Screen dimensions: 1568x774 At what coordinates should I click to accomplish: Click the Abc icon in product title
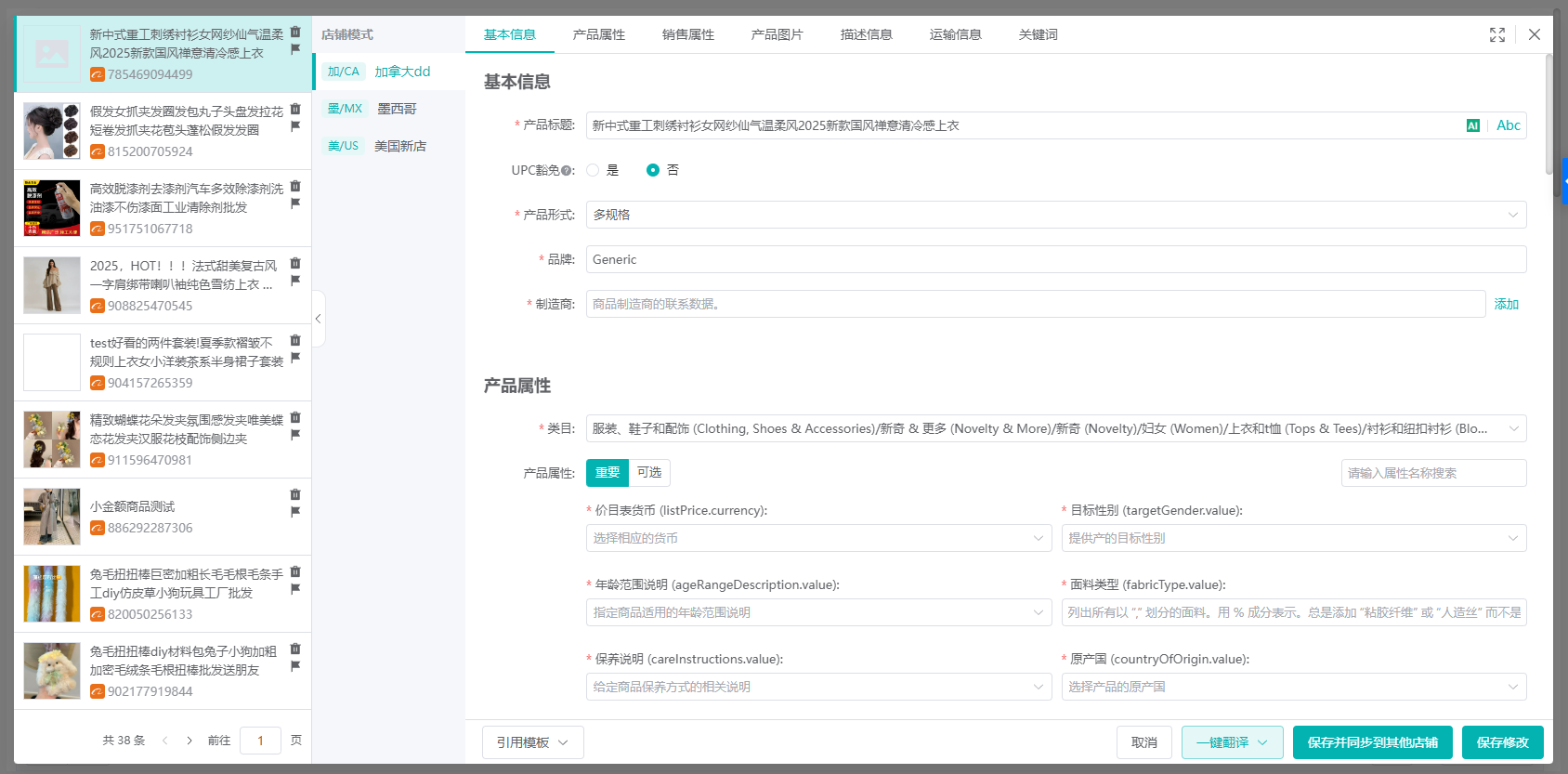(x=1508, y=125)
